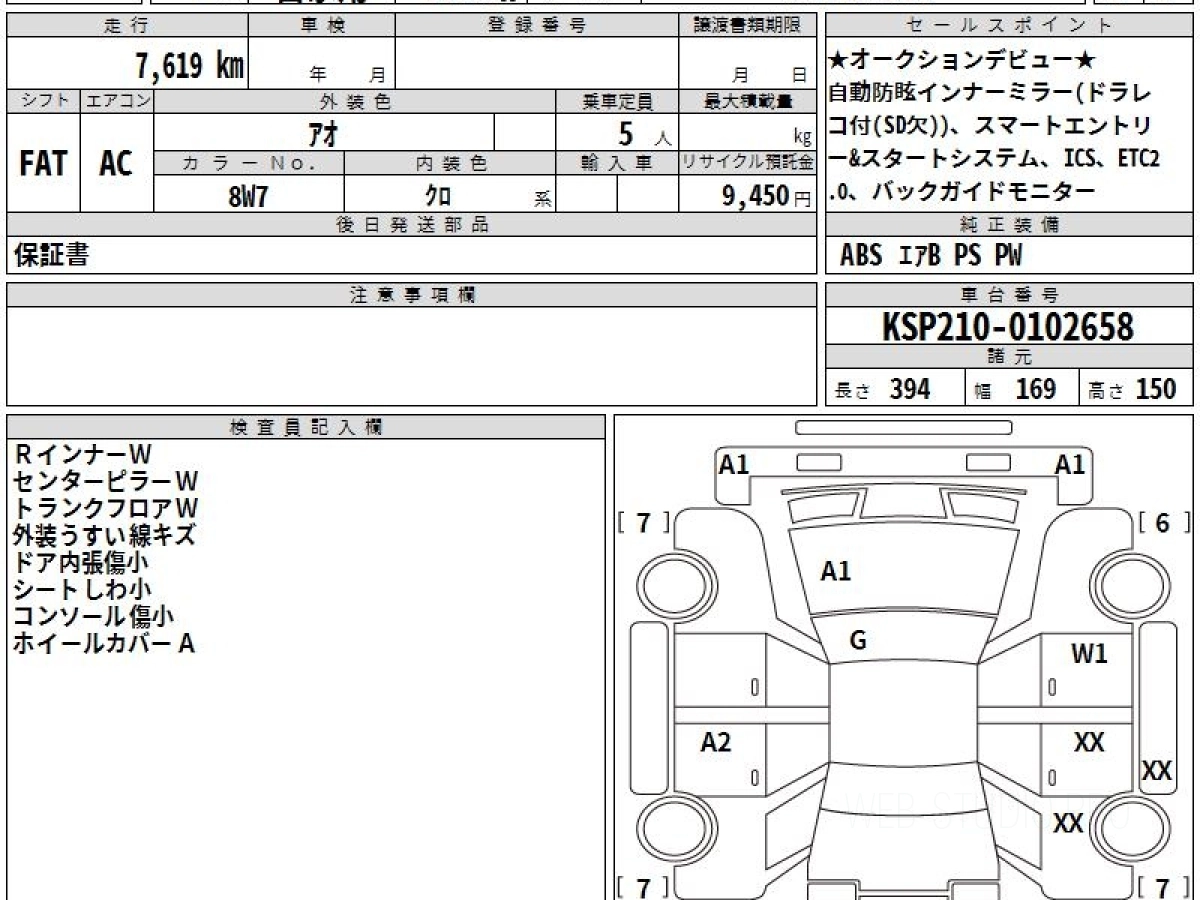This screenshot has width=1200, height=900.
Task: Click the 外装うすい線キズ note
Action: pos(104,536)
